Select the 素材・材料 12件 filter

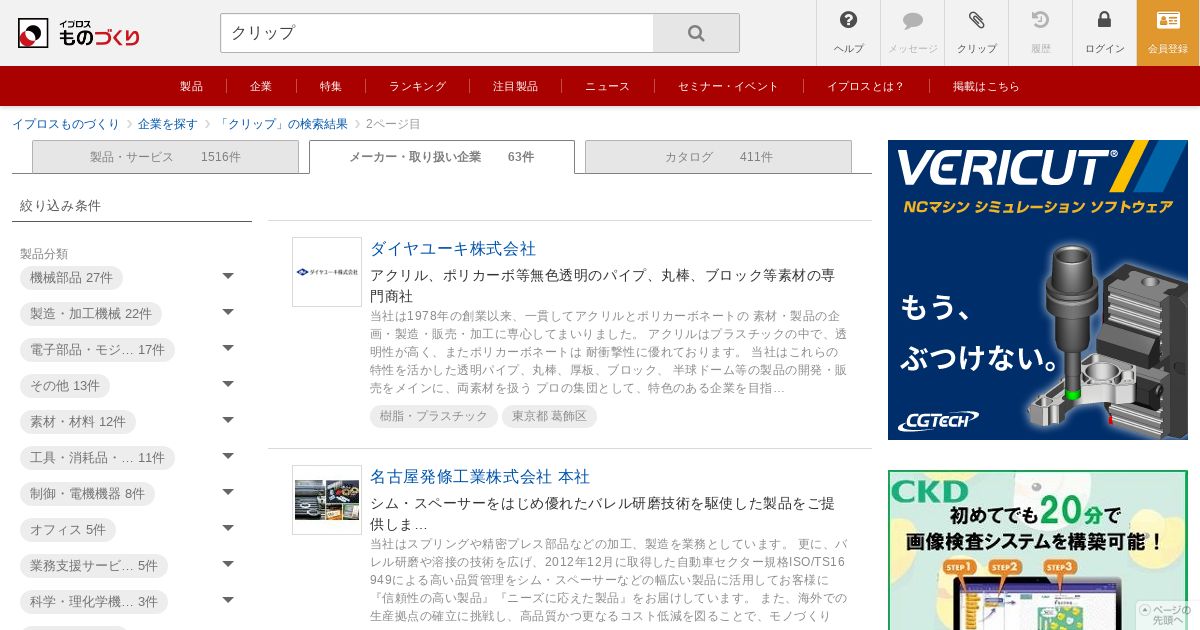(x=78, y=422)
